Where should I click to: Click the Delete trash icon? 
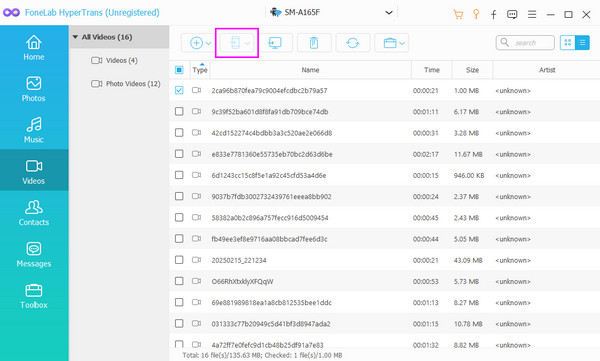pos(314,42)
